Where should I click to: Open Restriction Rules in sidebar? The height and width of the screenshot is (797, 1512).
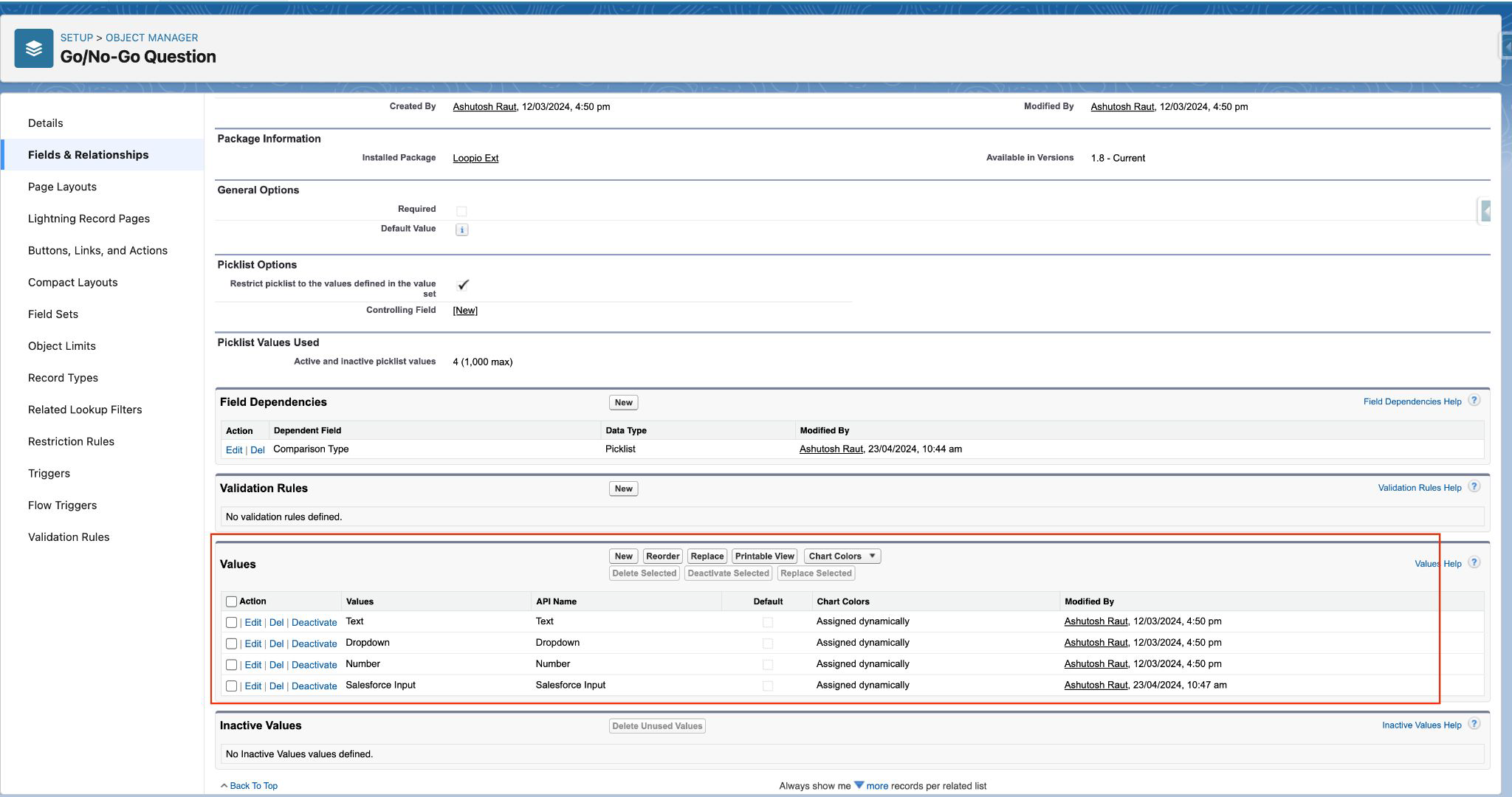point(71,441)
